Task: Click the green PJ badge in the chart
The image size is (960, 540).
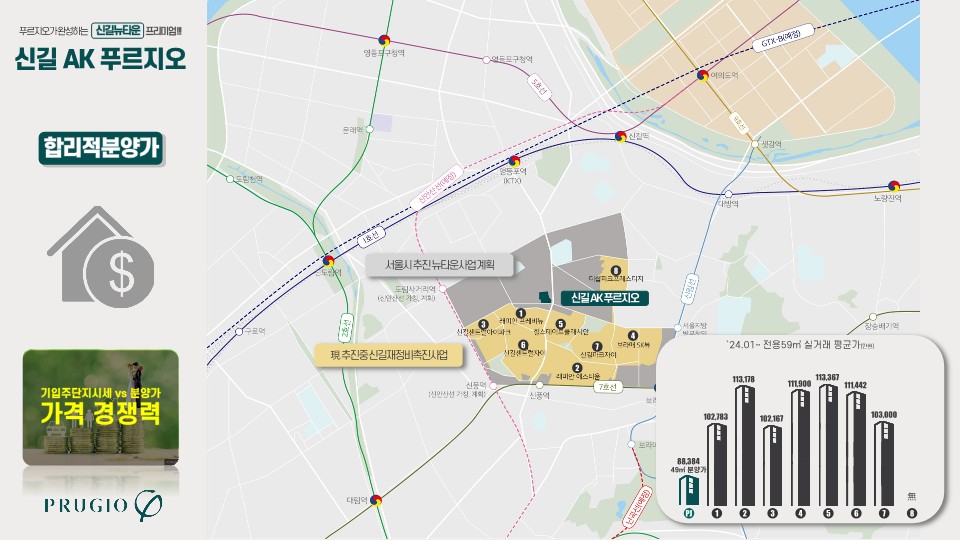Action: pyautogui.click(x=688, y=514)
